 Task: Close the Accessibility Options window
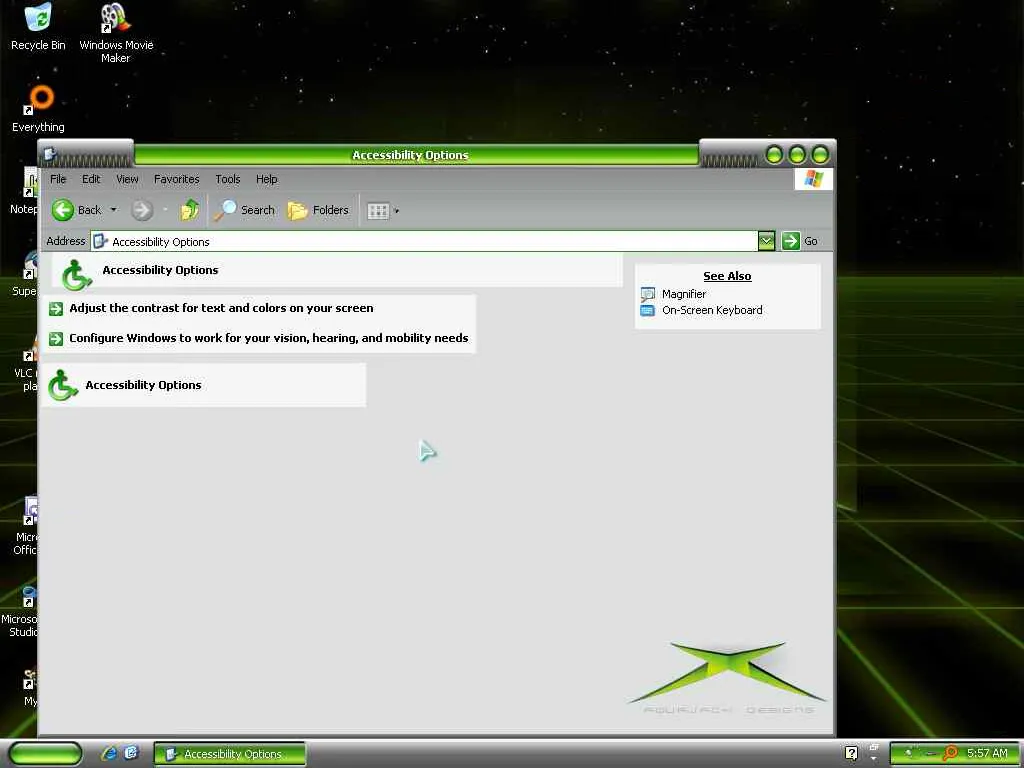(x=820, y=155)
